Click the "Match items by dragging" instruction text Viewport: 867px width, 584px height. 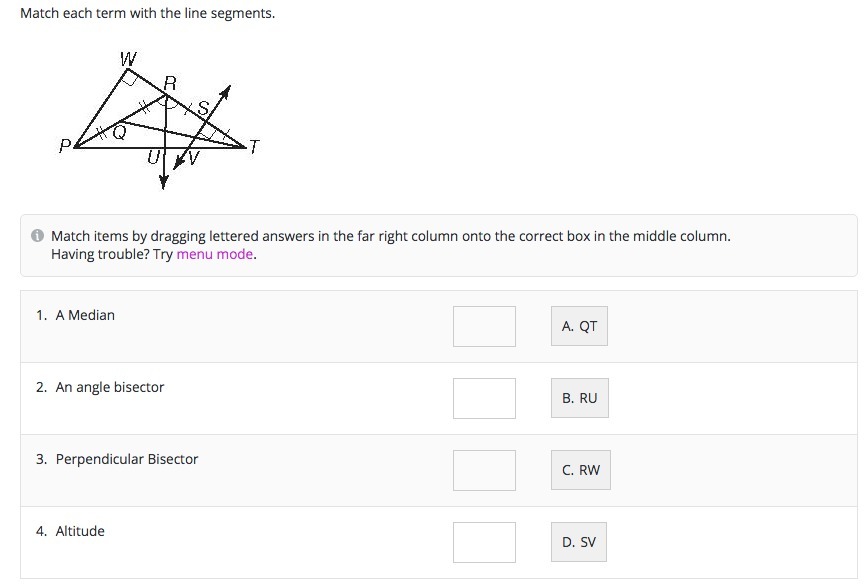pos(390,237)
